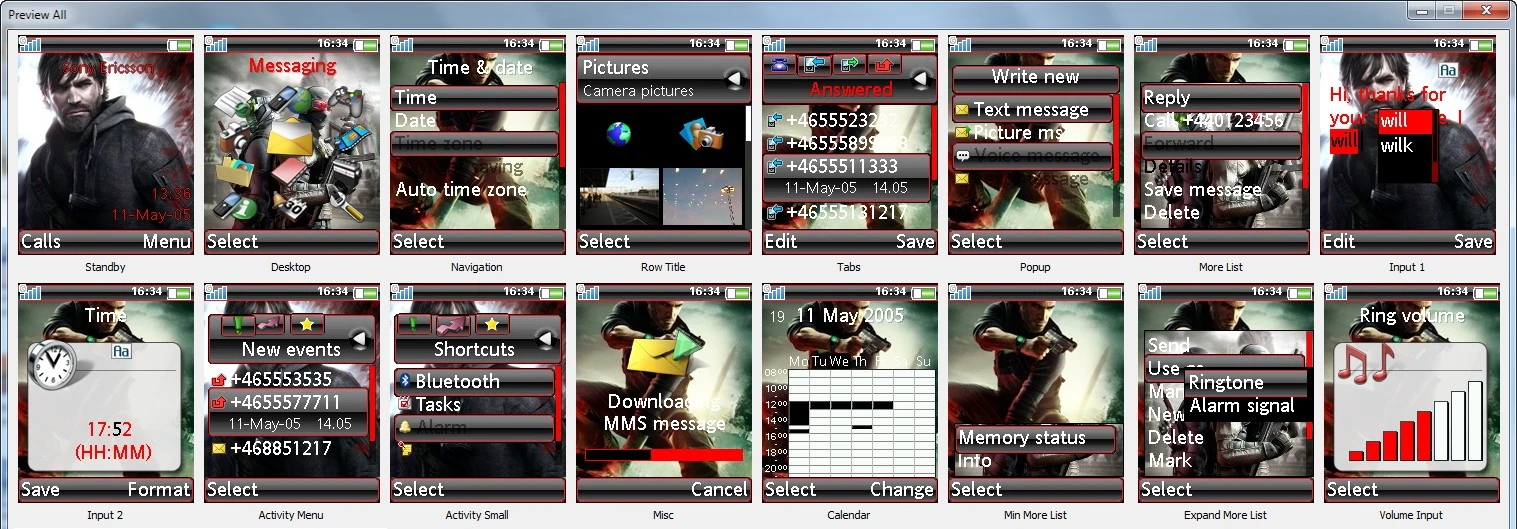Viewport: 1517px width, 529px height.
Task: Click the Standby preview thumbnail
Action: pos(106,145)
